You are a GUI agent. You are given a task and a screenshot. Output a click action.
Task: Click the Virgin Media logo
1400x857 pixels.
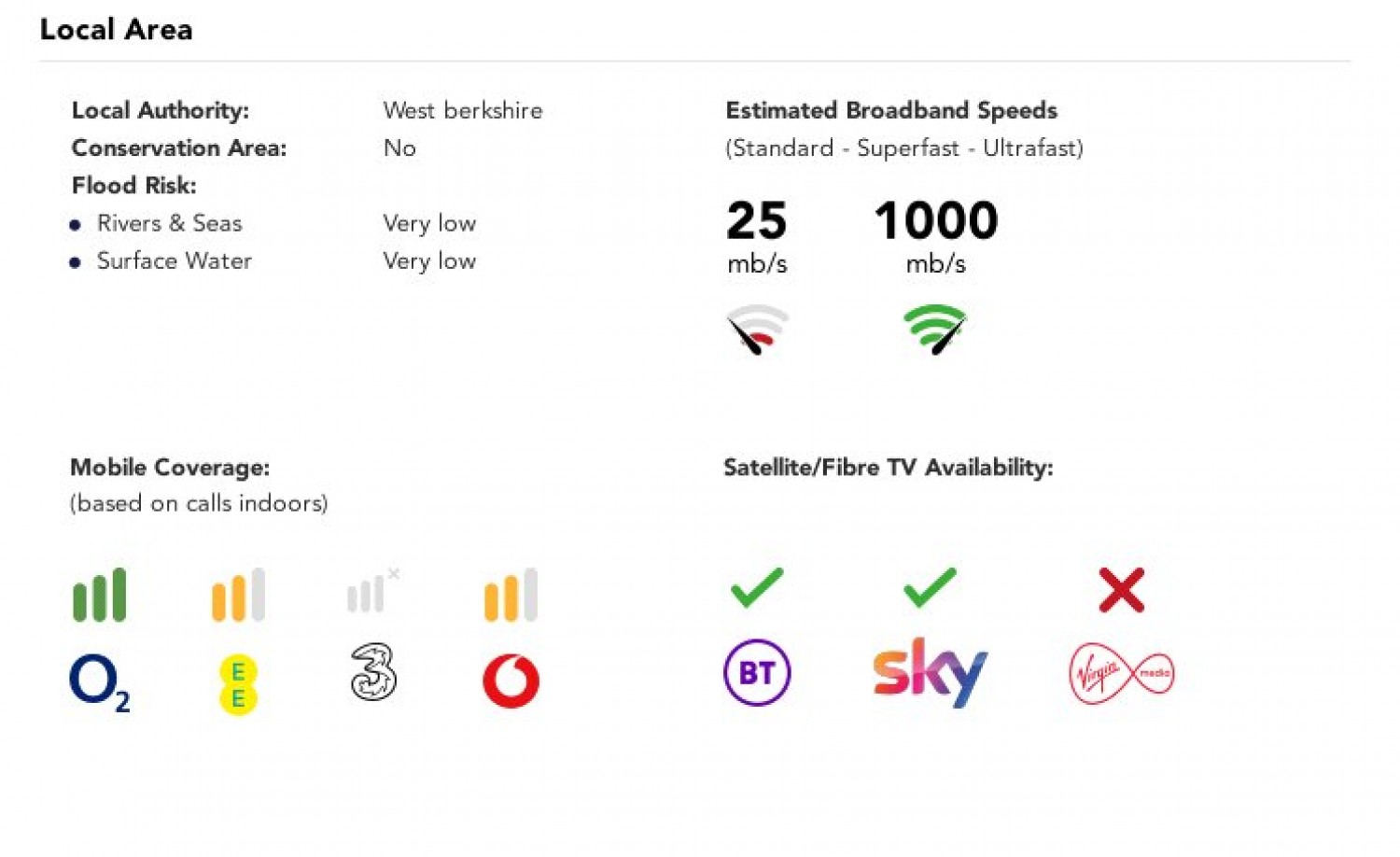1121,673
